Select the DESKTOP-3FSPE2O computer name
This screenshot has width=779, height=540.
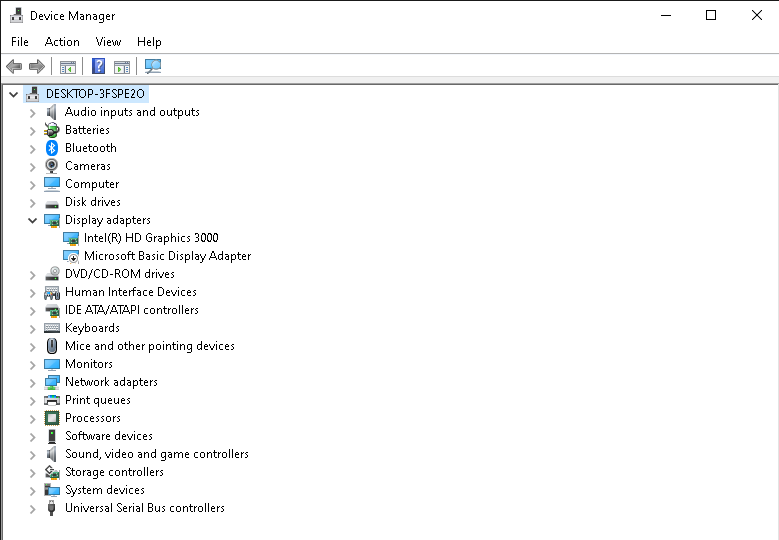(95, 94)
